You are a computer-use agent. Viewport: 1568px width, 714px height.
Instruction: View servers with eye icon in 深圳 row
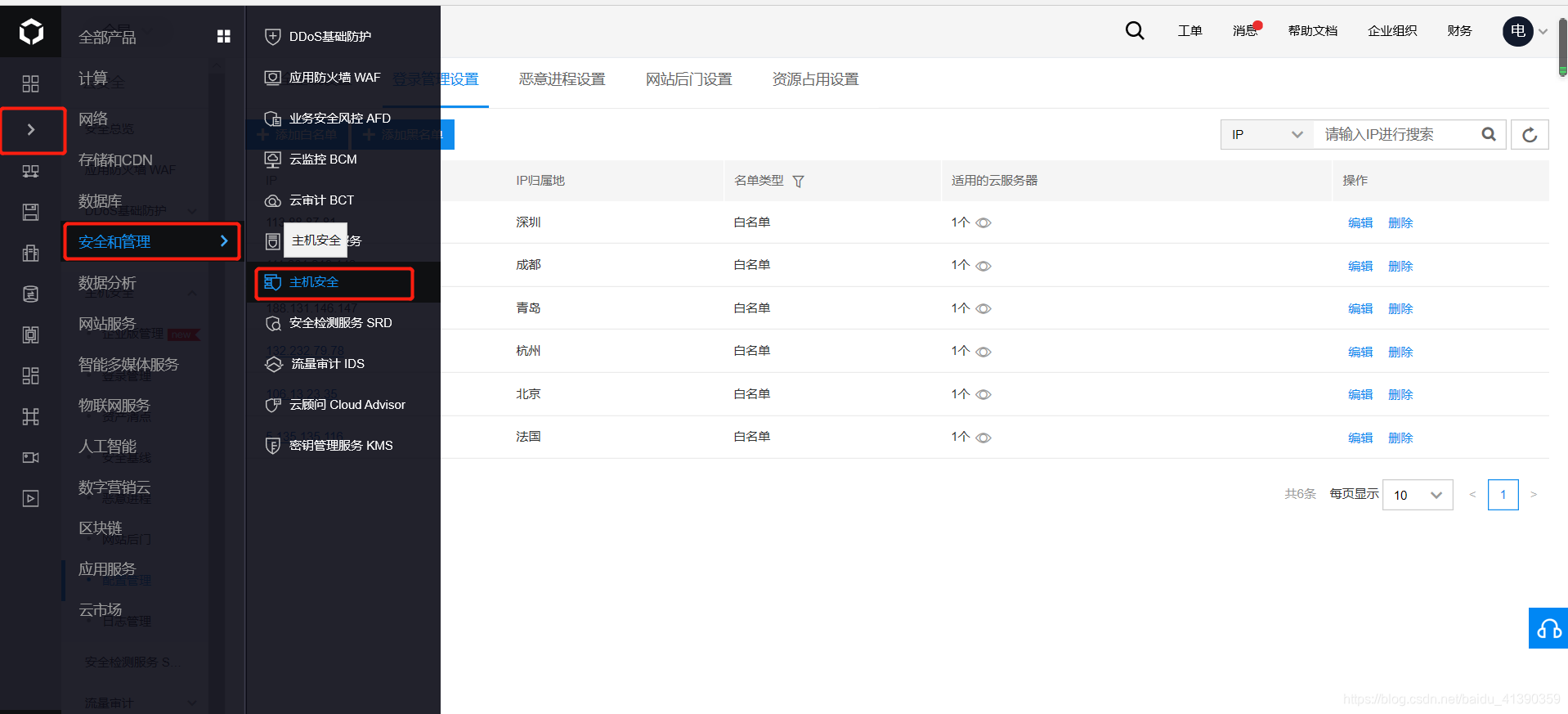coord(983,223)
